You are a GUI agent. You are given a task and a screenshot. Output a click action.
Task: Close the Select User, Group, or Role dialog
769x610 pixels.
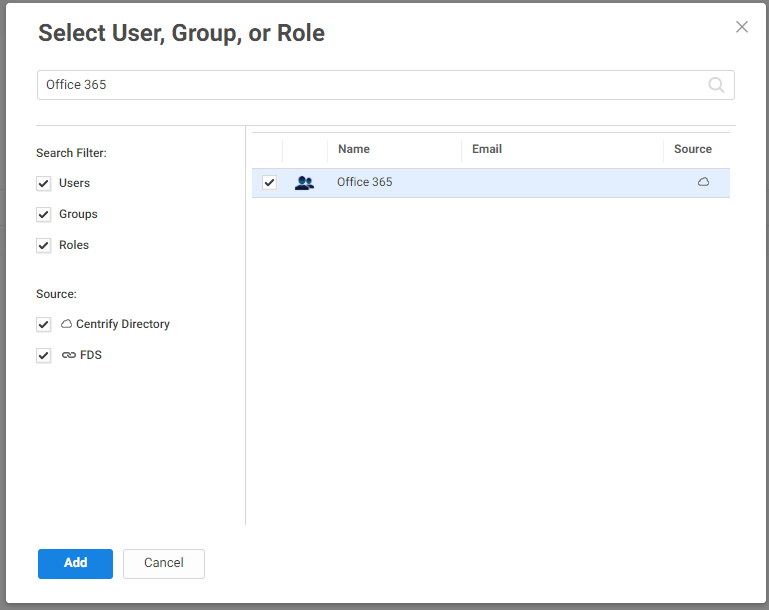pyautogui.click(x=742, y=27)
